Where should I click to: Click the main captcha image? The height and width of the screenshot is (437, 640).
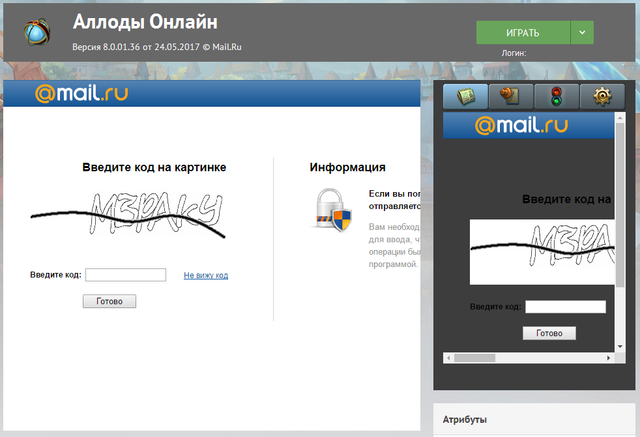[x=127, y=215]
